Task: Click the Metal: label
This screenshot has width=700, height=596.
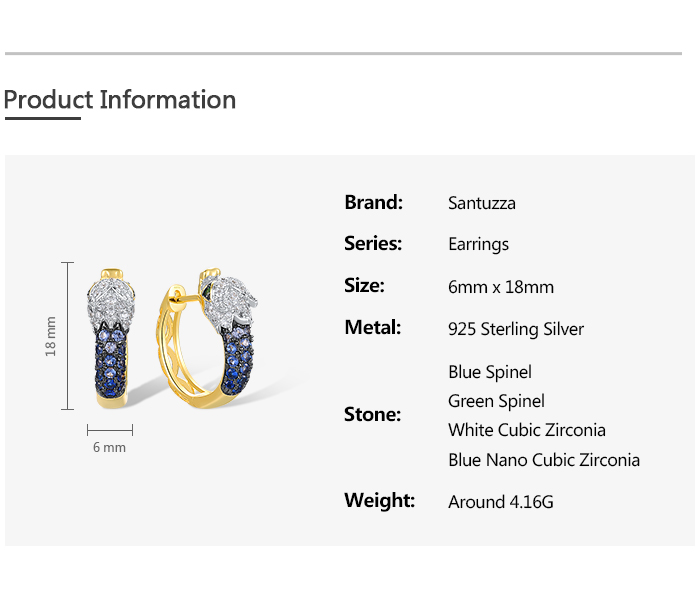Action: click(372, 328)
